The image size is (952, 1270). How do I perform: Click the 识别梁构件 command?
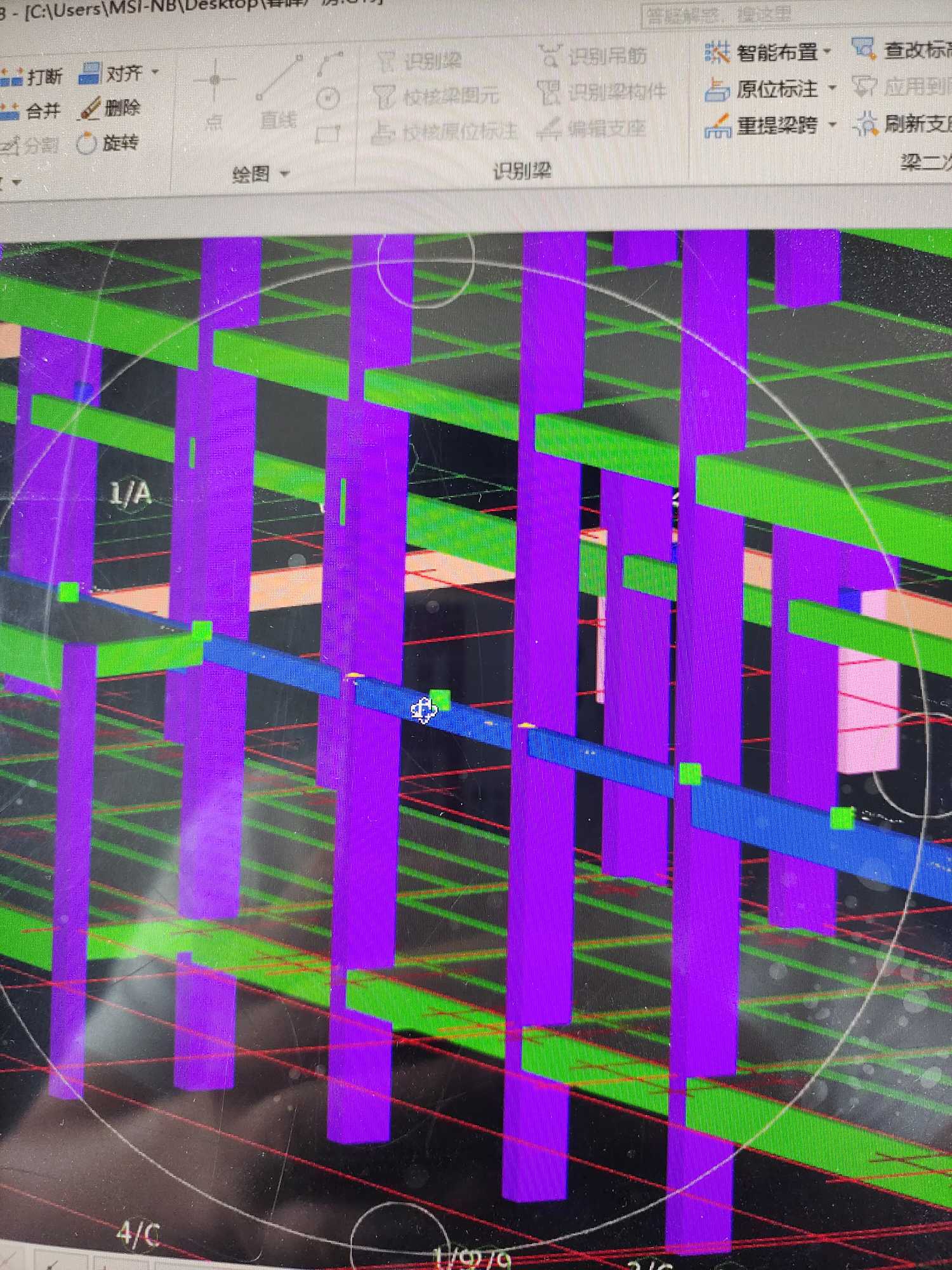click(x=602, y=92)
